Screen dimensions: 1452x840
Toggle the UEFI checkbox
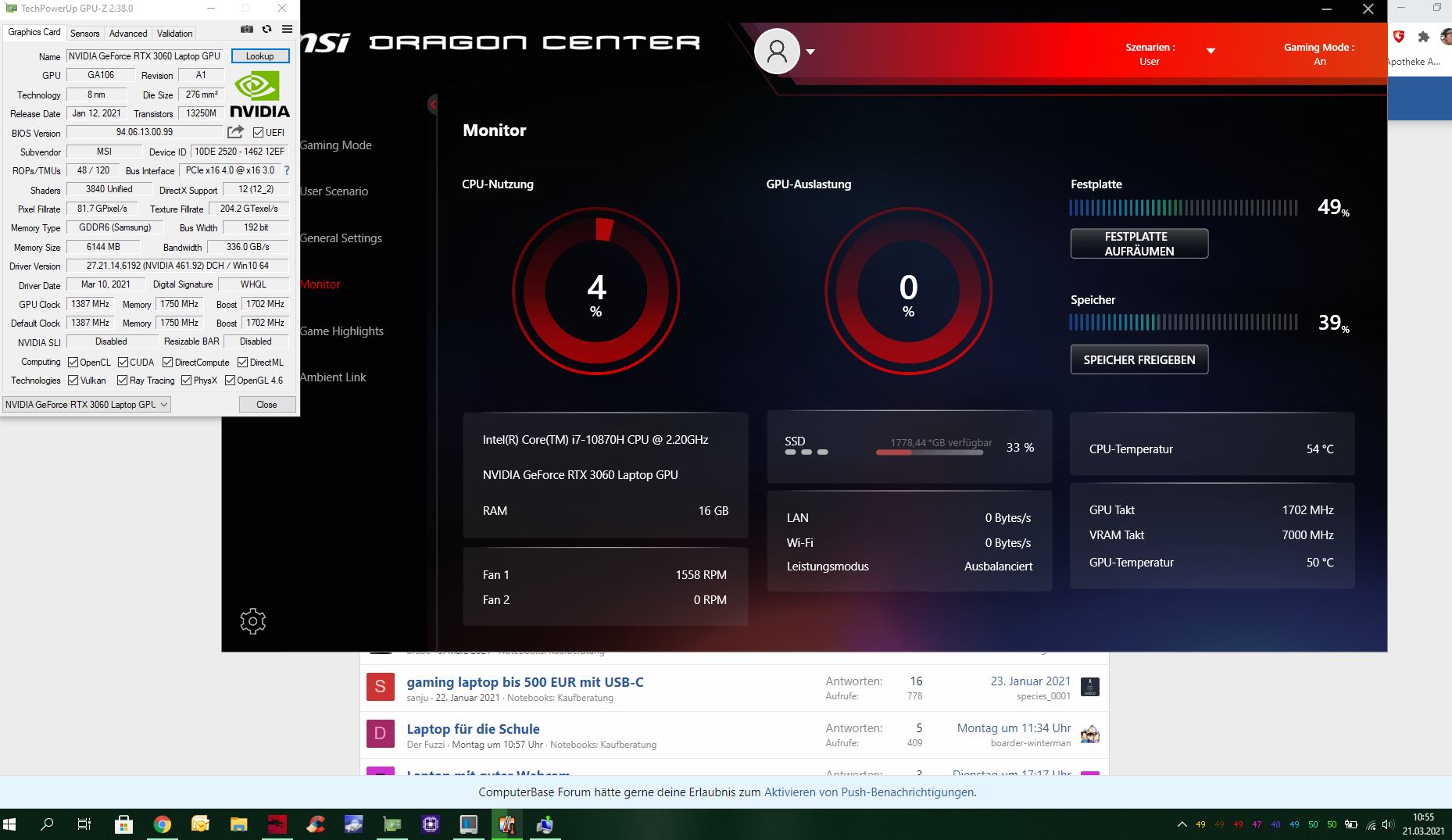259,132
